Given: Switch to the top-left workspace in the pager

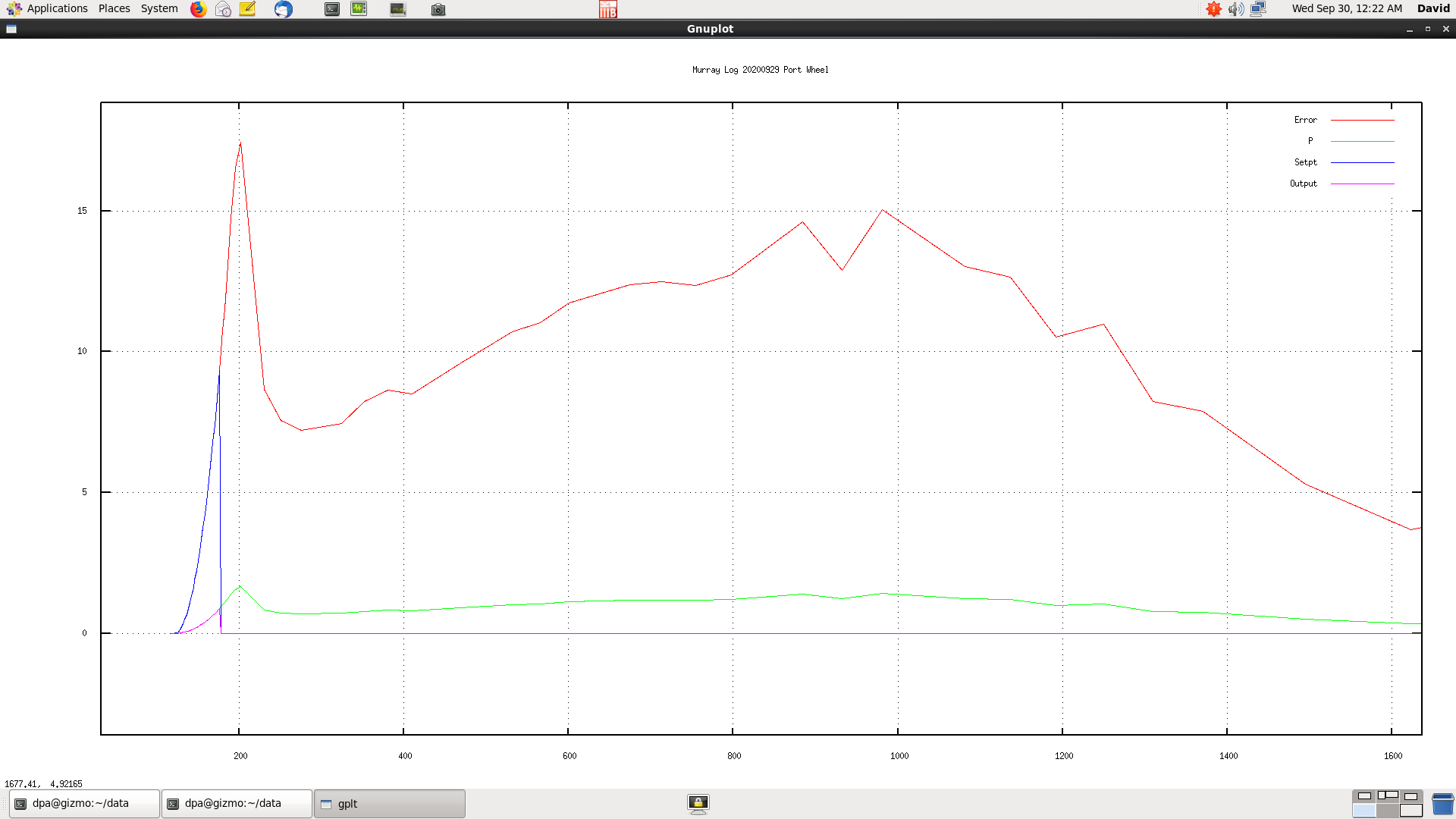Looking at the screenshot, I should pyautogui.click(x=1364, y=796).
